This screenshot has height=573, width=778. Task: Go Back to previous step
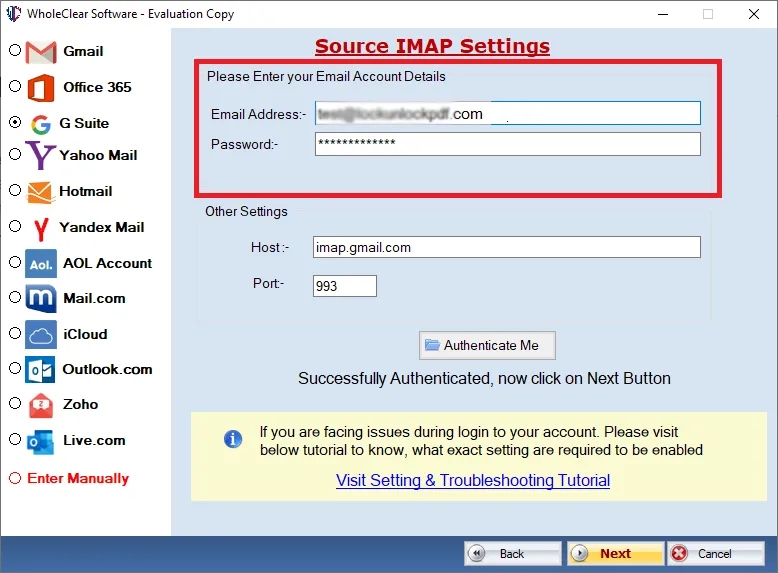pyautogui.click(x=513, y=553)
